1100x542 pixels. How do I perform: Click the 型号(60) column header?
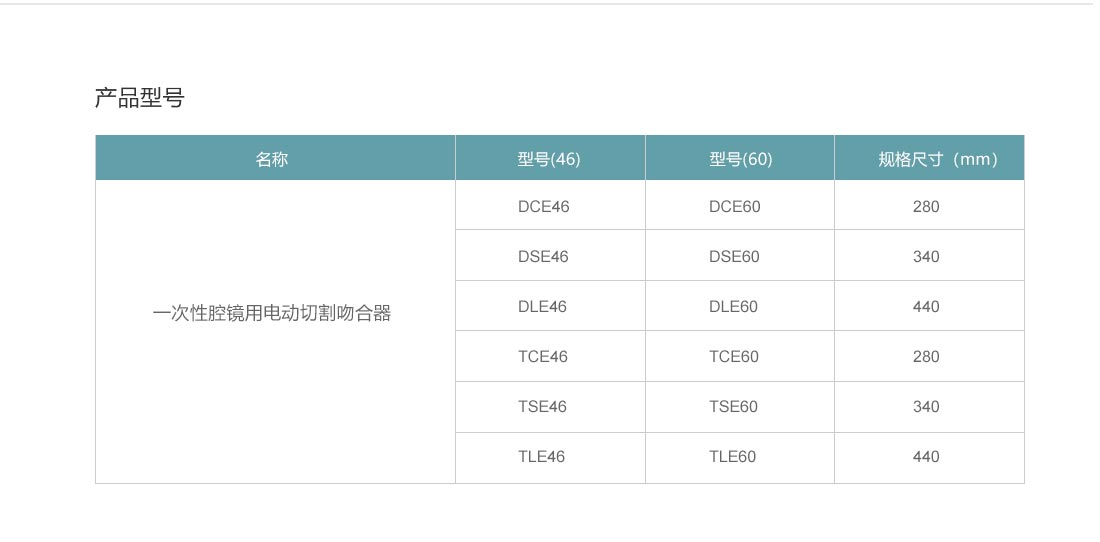(x=740, y=158)
